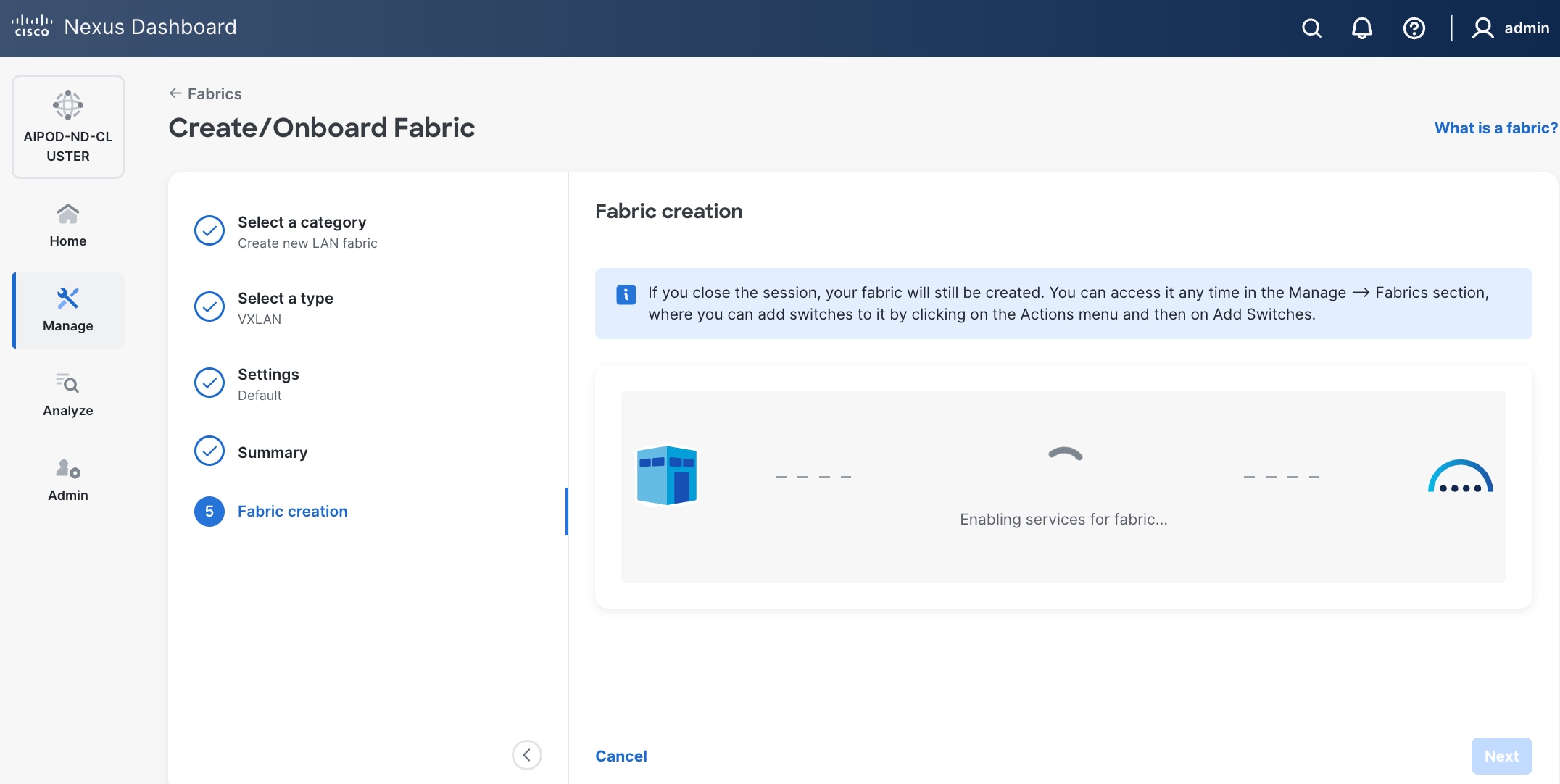Click the Next button
The image size is (1560, 784).
point(1501,756)
